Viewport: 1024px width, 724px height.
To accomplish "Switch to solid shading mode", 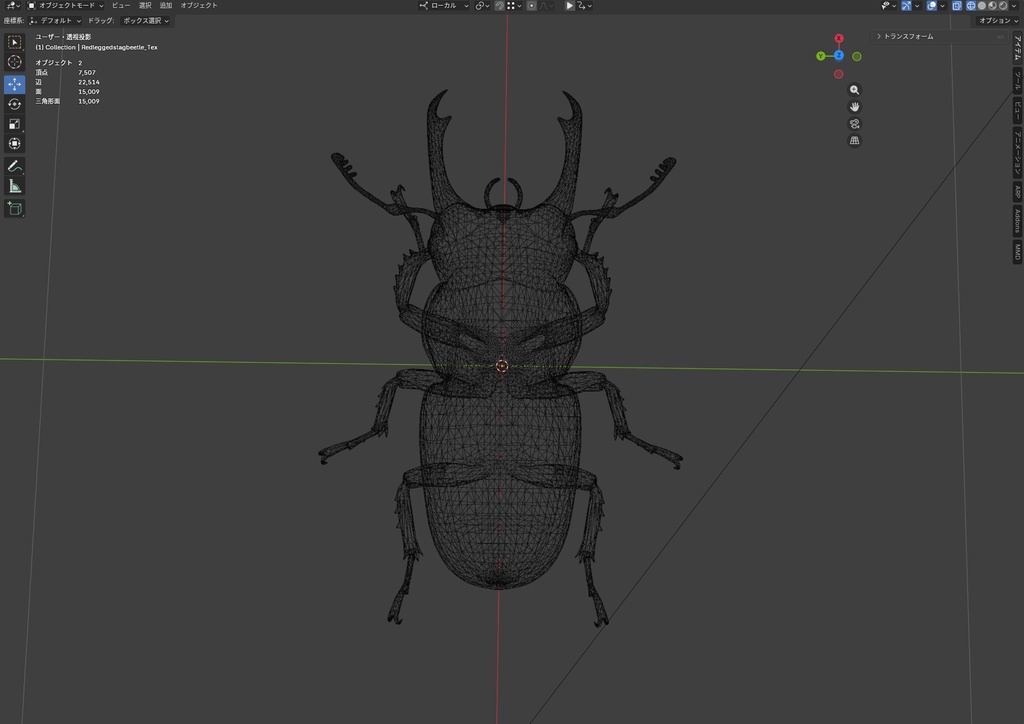I will click(x=982, y=6).
